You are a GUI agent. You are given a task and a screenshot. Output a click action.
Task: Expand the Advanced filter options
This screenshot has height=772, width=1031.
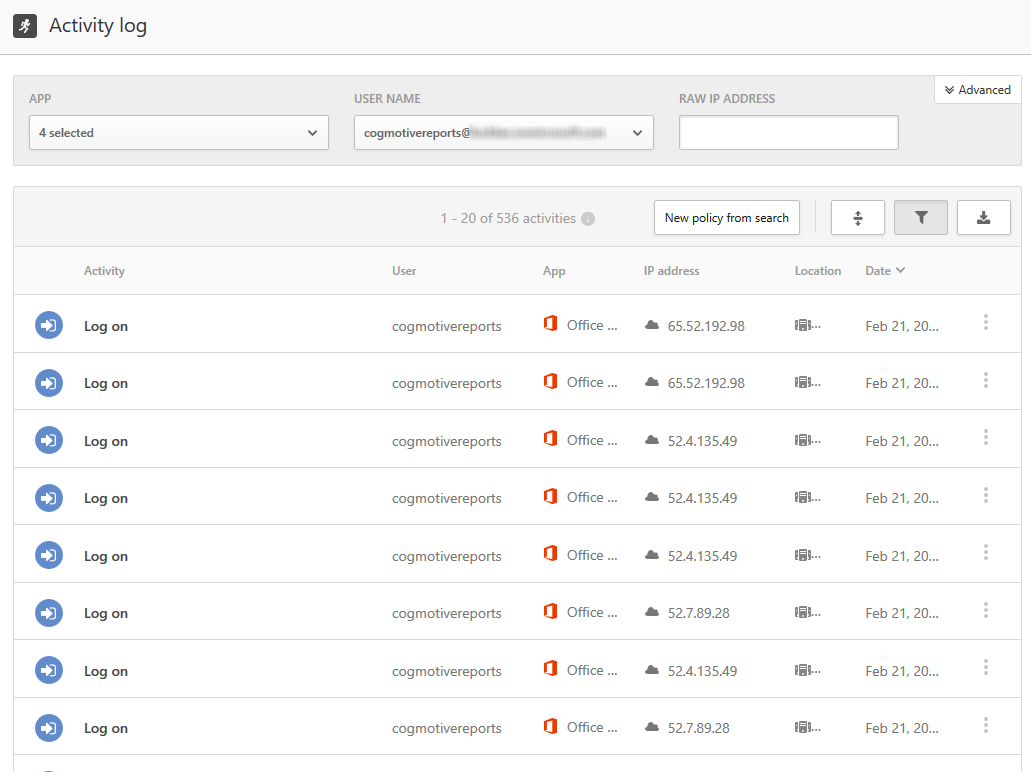[x=977, y=90]
